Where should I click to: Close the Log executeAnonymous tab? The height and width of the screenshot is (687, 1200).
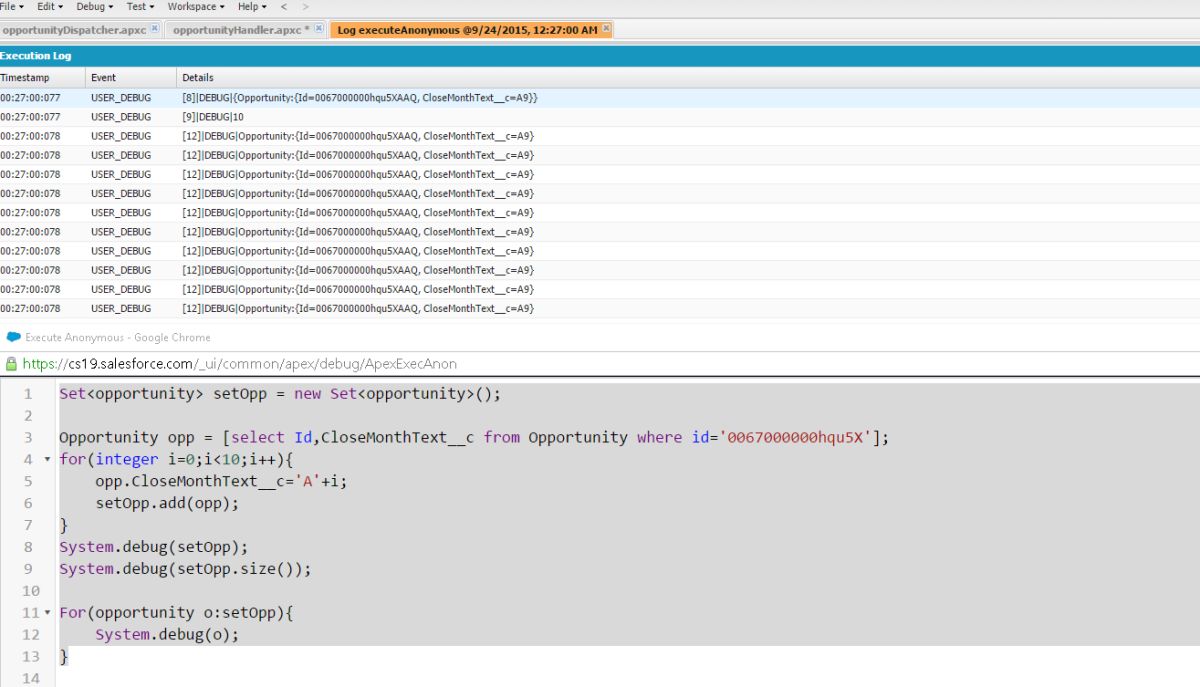(x=605, y=29)
